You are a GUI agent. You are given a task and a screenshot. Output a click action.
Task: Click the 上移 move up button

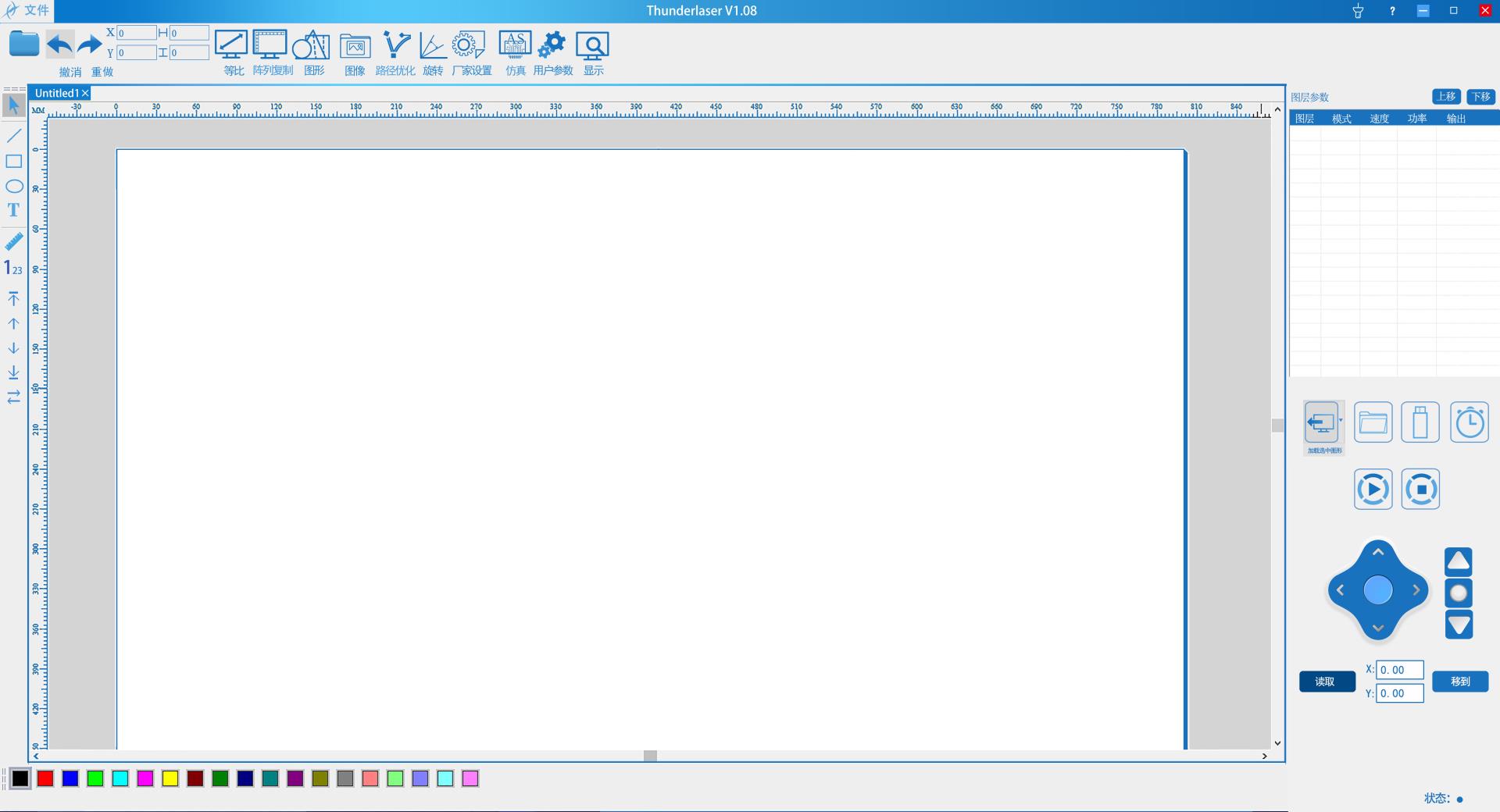1446,97
